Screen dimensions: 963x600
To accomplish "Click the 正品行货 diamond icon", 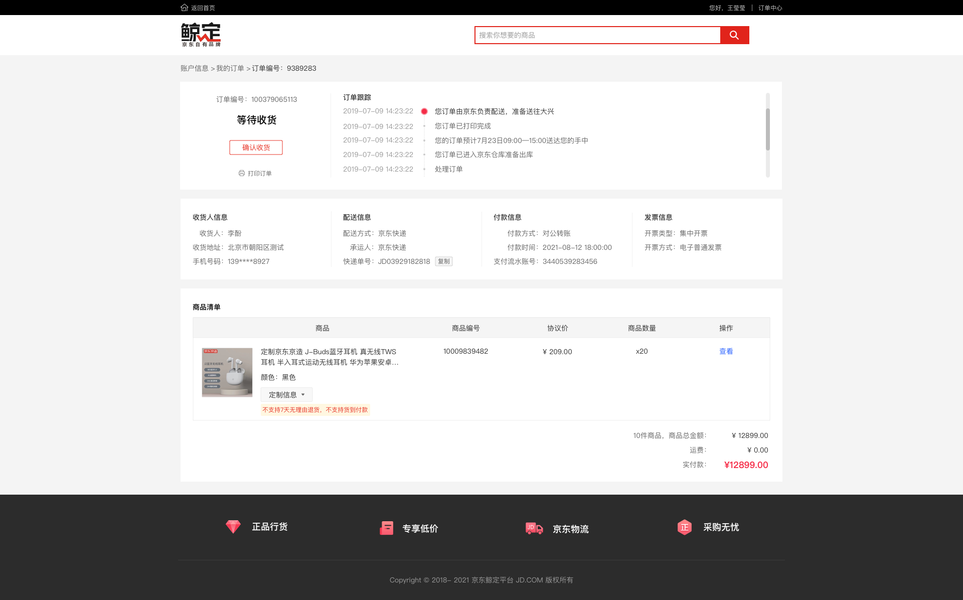I will click(233, 526).
